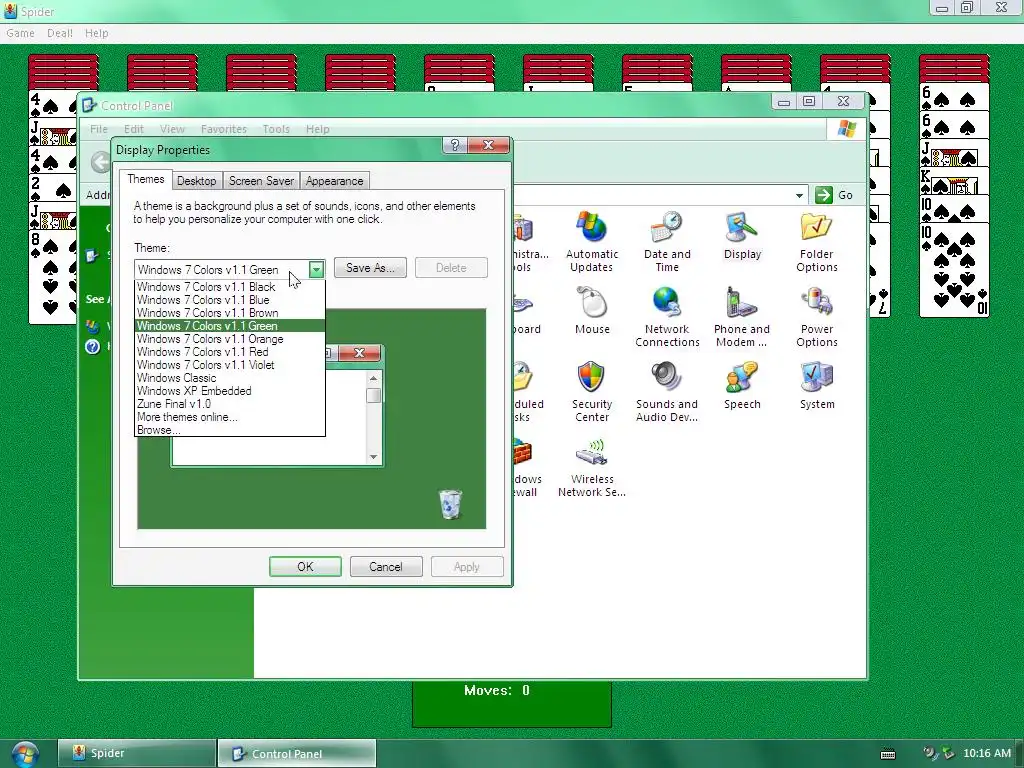Select Windows 7 Colors v1.1 Black theme
This screenshot has width=1024, height=768.
[x=230, y=287]
